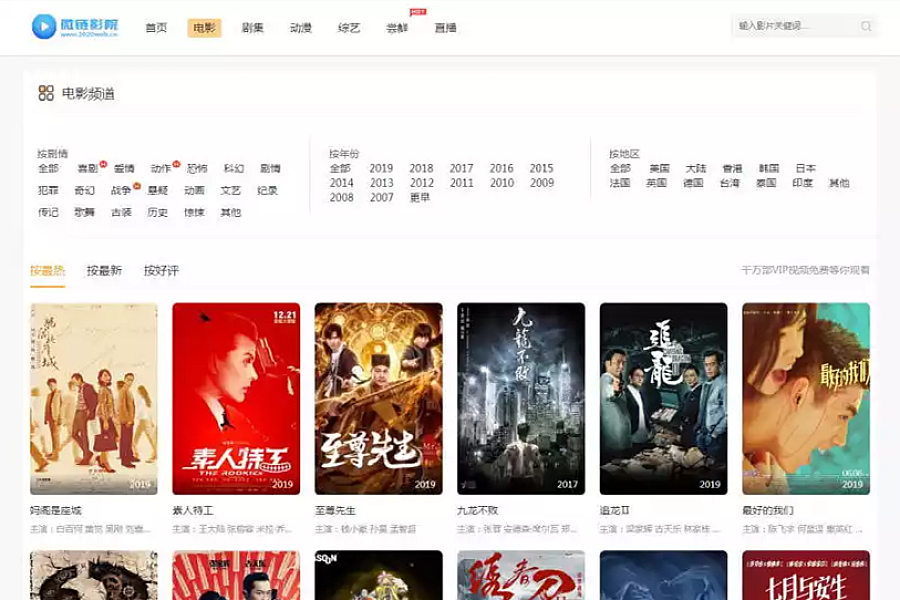Select 全部 under the 按地区 filter
The width and height of the screenshot is (900, 600).
[x=620, y=169]
